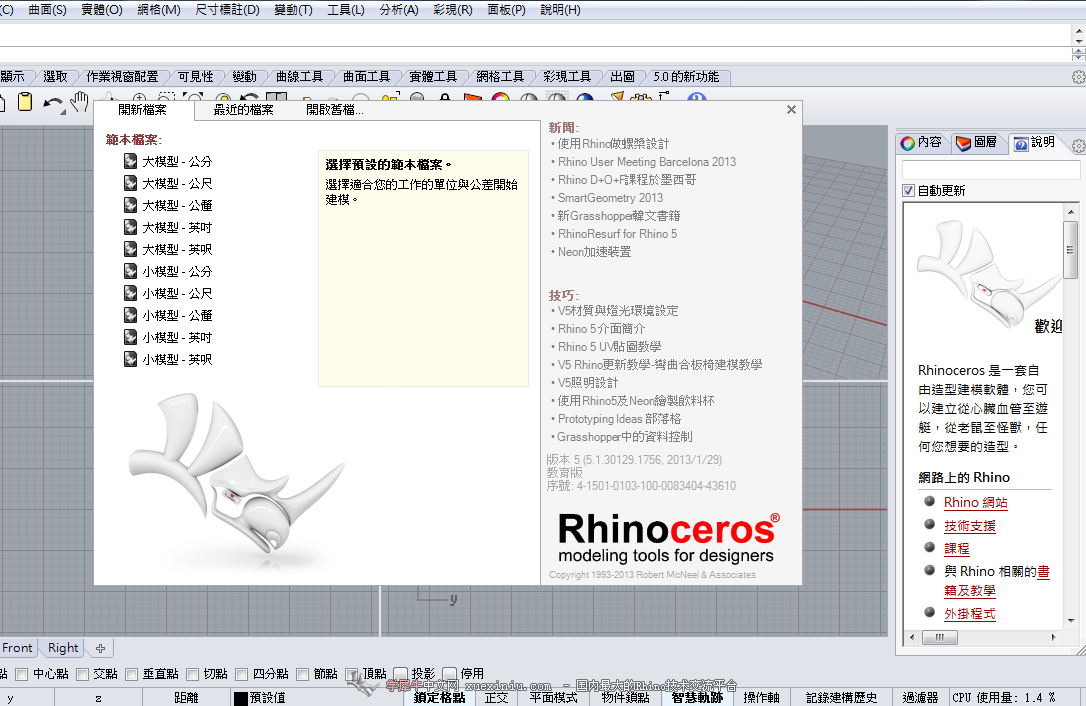Image resolution: width=1086 pixels, height=706 pixels.
Task: Enable 垂直點 object snap checkbox
Action: (x=132, y=674)
